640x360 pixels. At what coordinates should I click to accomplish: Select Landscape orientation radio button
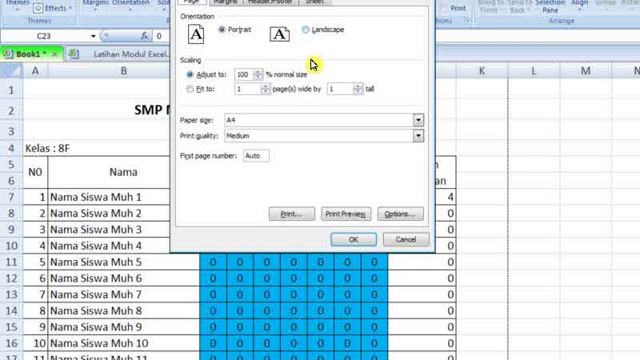305,29
